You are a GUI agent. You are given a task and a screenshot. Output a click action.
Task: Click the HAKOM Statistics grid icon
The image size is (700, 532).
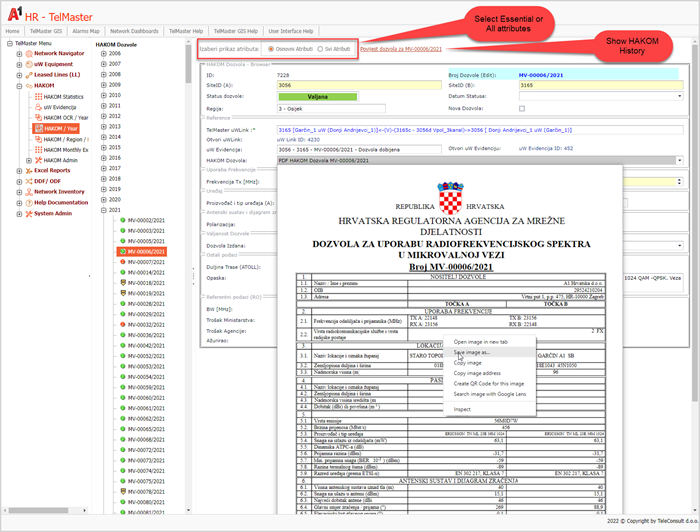(39, 96)
